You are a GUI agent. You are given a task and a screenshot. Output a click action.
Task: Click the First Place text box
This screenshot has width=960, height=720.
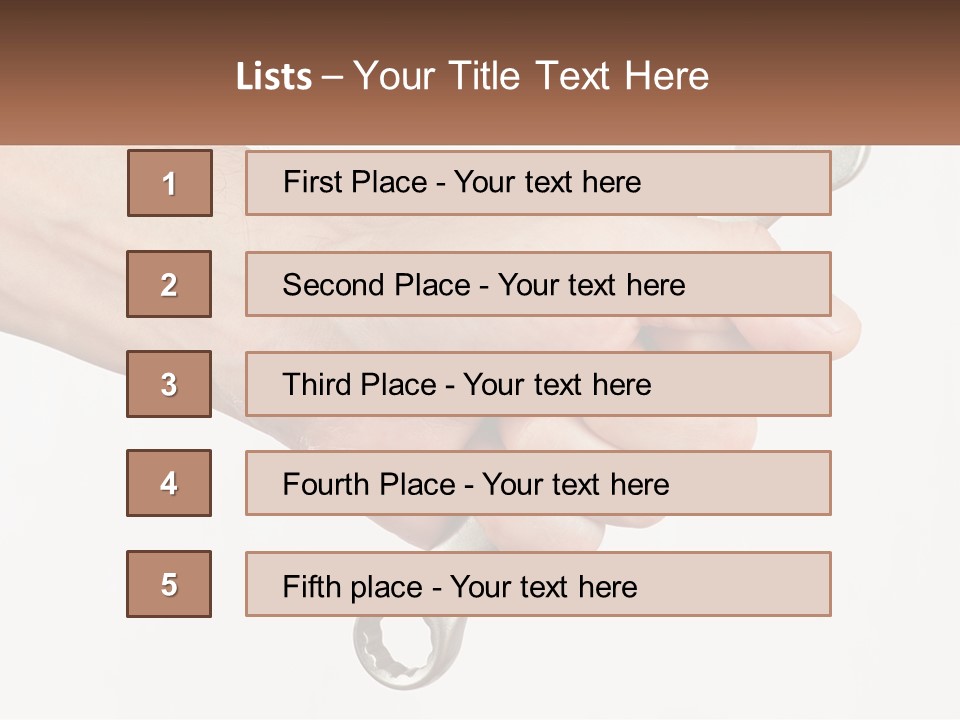pos(538,183)
